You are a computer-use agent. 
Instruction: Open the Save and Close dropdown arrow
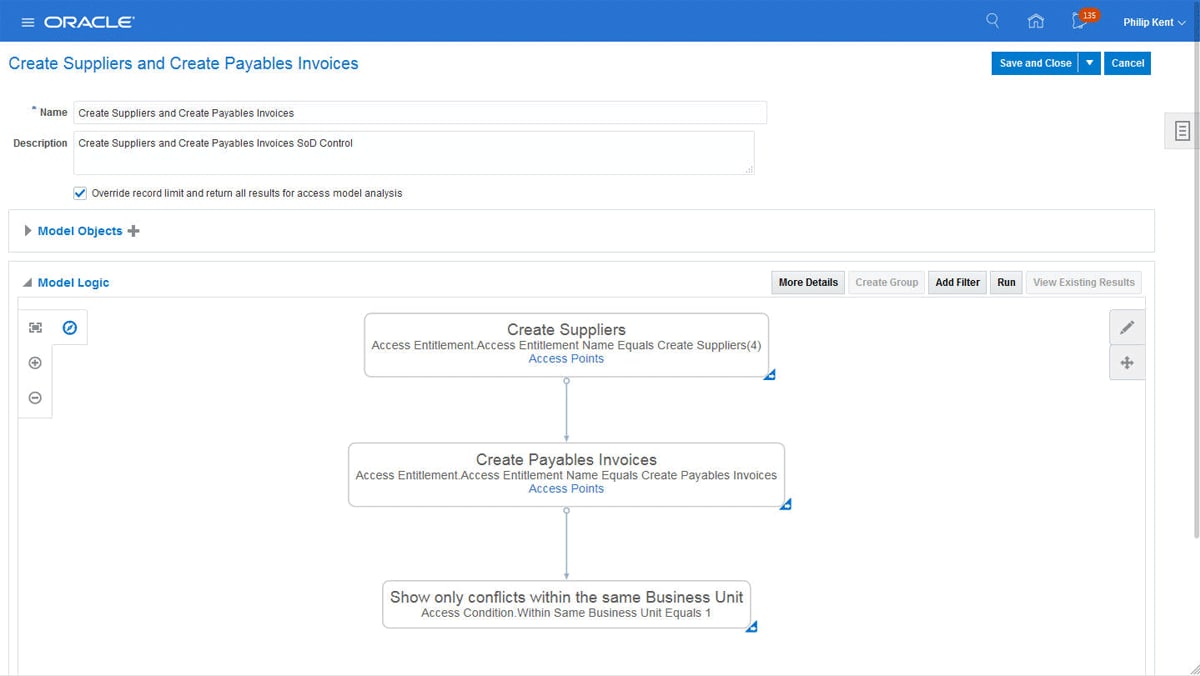(x=1089, y=63)
